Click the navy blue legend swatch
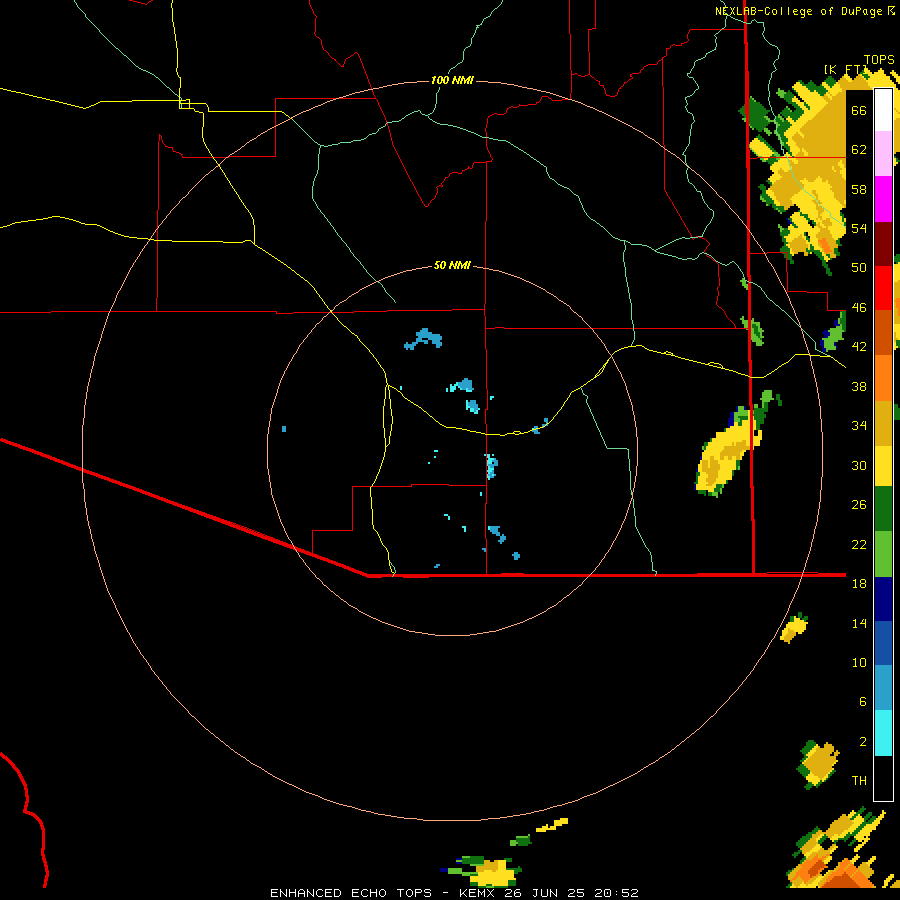The height and width of the screenshot is (900, 900). (883, 599)
